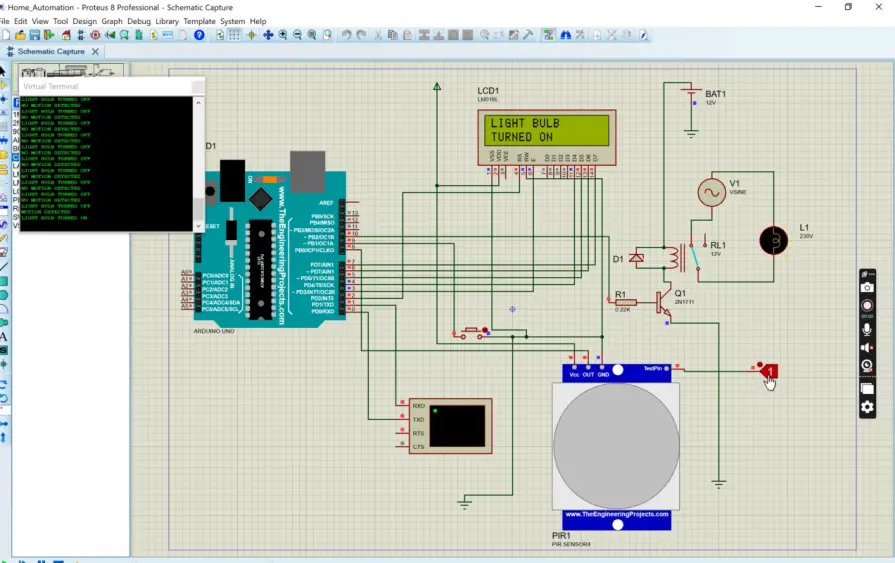Click the Pan tool blue cross icon
Screen dimensions: 895x563
tap(268, 35)
